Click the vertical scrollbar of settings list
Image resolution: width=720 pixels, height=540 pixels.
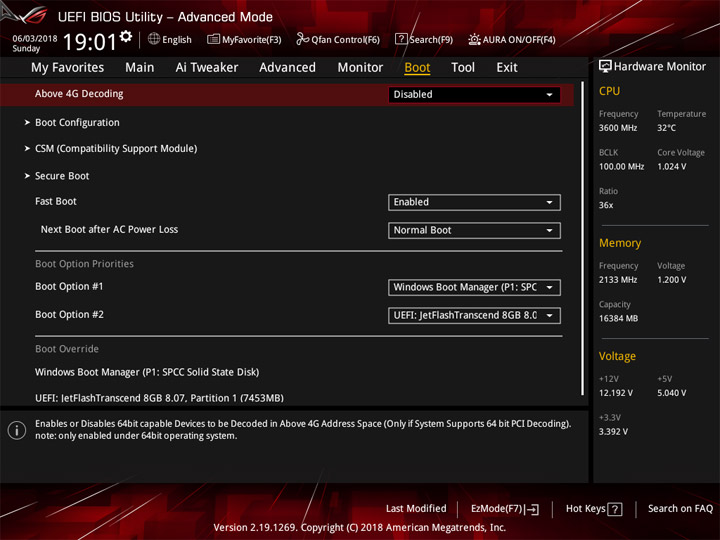pos(583,239)
